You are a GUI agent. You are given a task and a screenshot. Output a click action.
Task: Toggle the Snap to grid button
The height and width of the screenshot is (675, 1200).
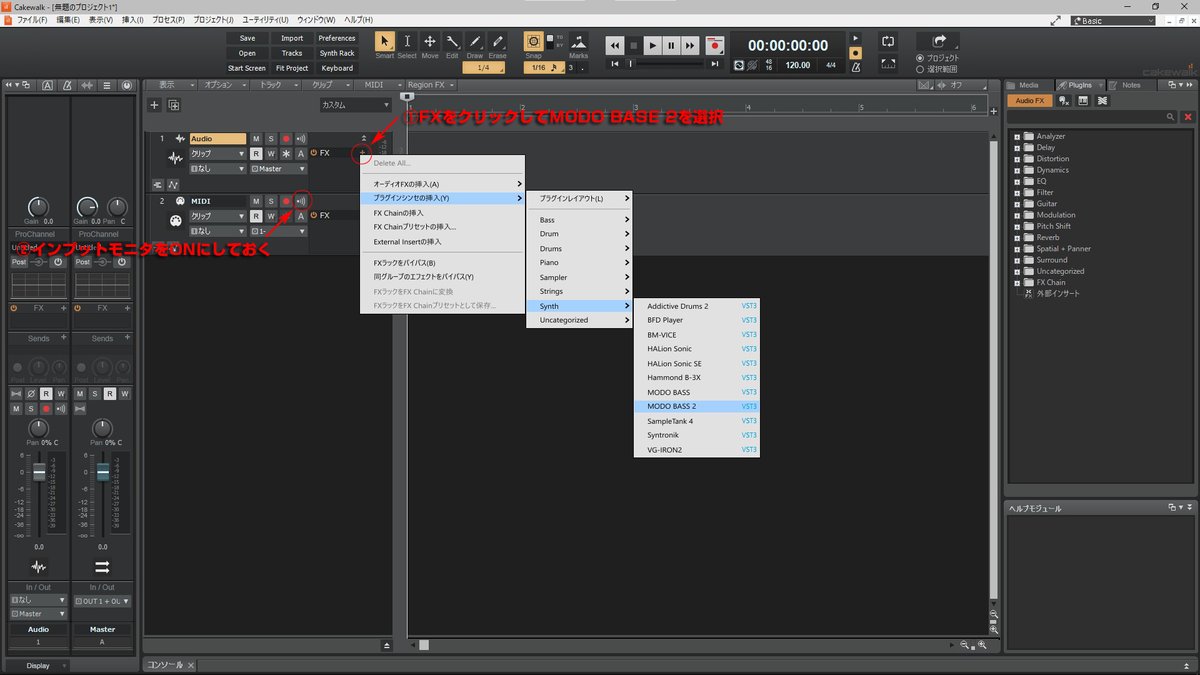(x=534, y=42)
